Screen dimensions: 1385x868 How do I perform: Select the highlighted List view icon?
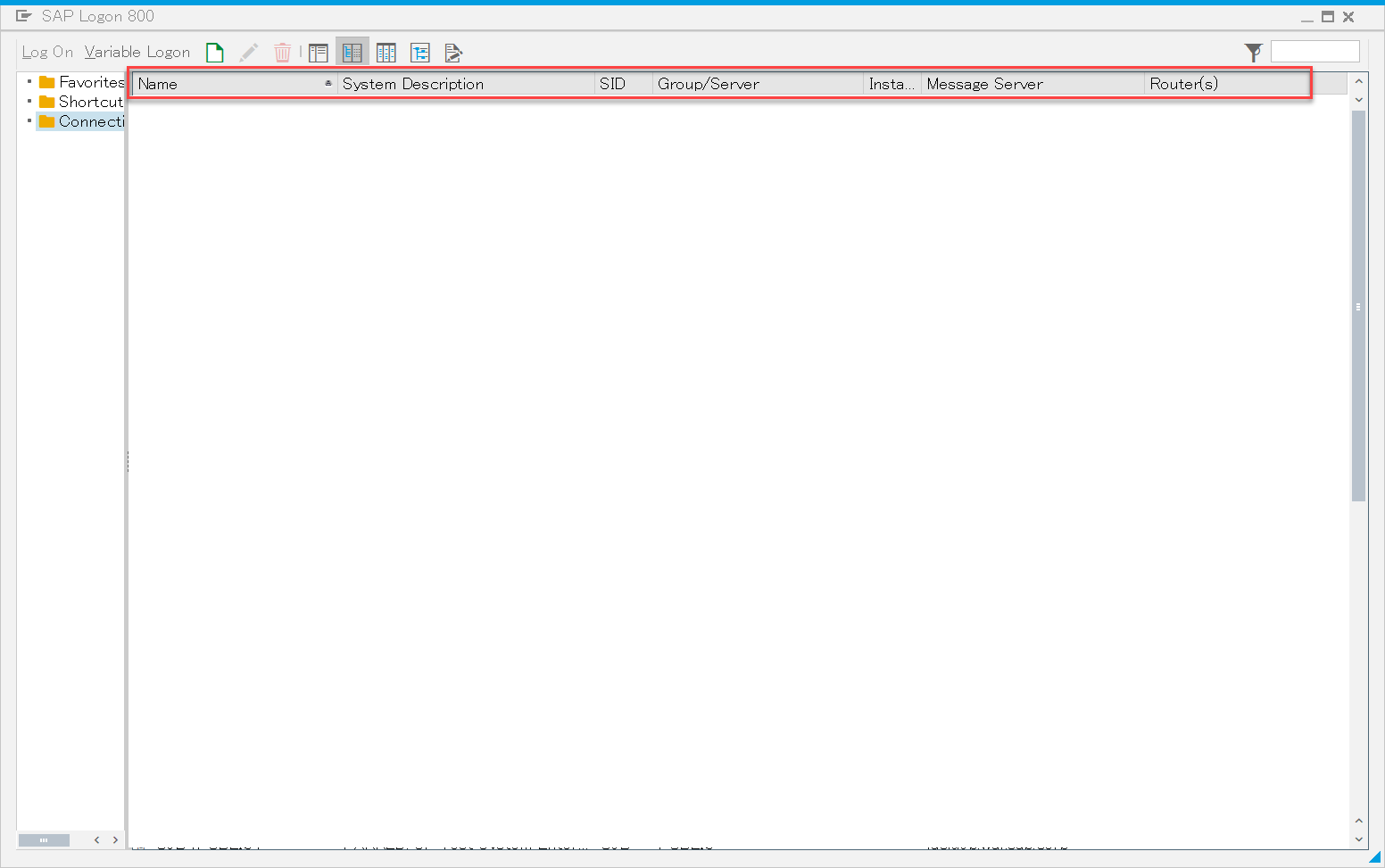pos(352,53)
